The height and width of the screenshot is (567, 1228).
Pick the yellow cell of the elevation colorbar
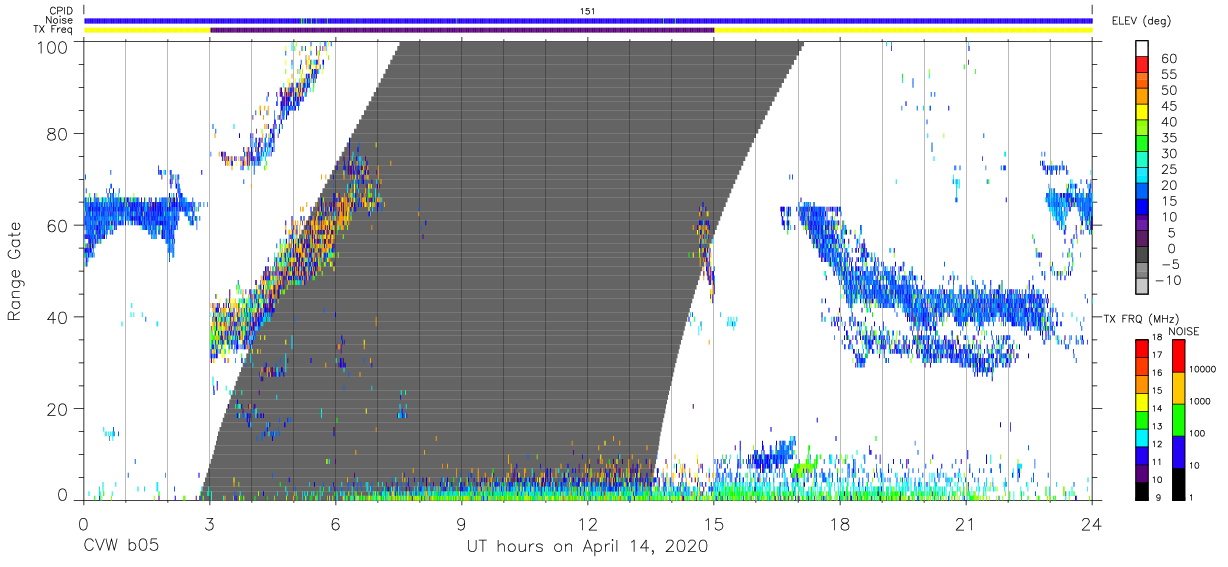tap(1144, 112)
